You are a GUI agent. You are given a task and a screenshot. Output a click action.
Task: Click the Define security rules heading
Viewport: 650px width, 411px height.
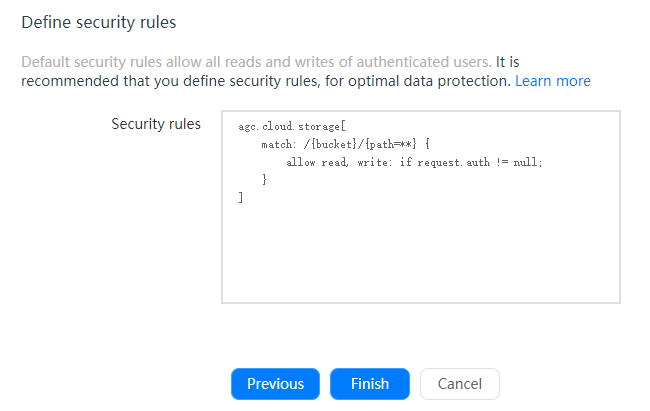pos(99,21)
